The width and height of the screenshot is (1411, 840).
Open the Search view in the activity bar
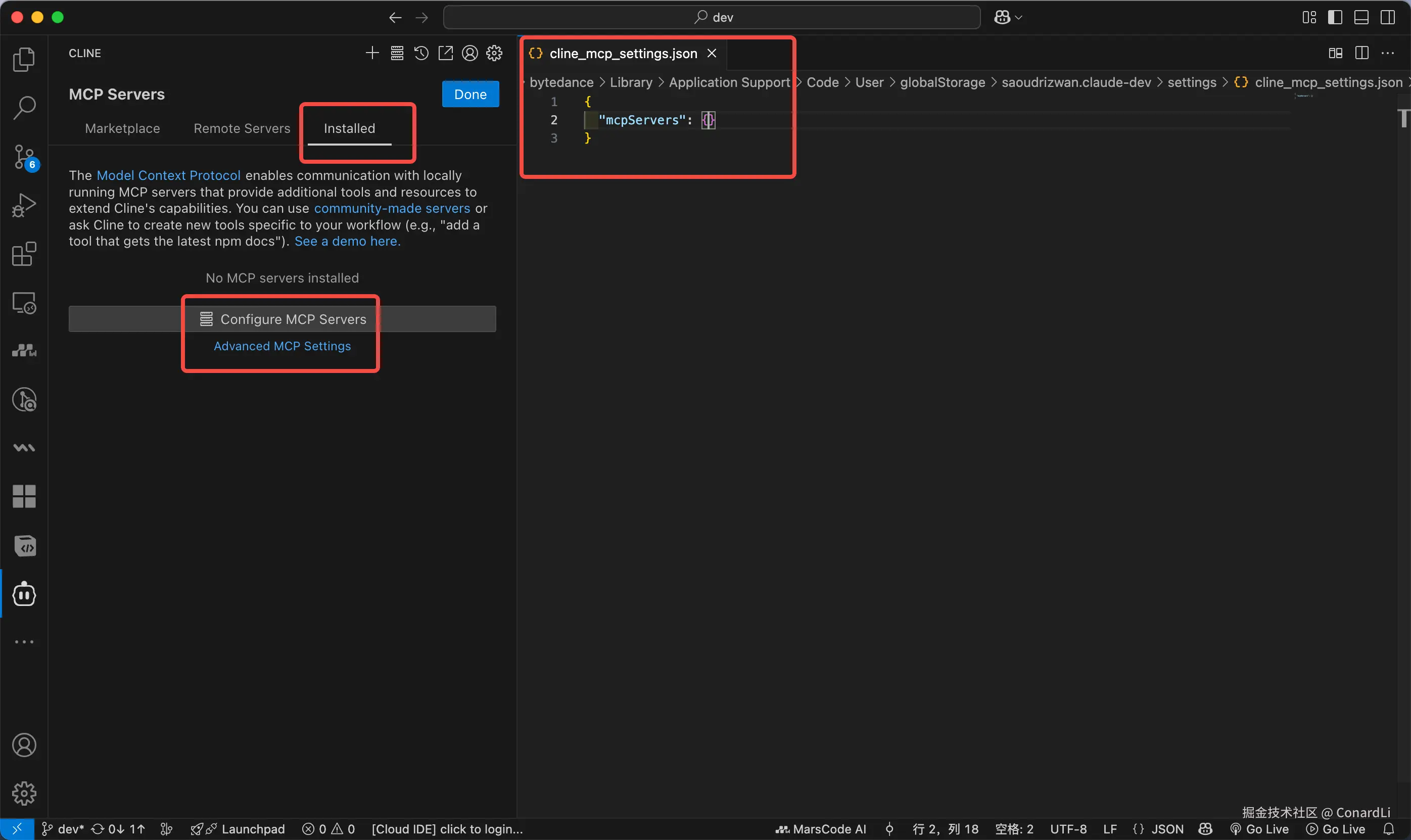(x=24, y=107)
